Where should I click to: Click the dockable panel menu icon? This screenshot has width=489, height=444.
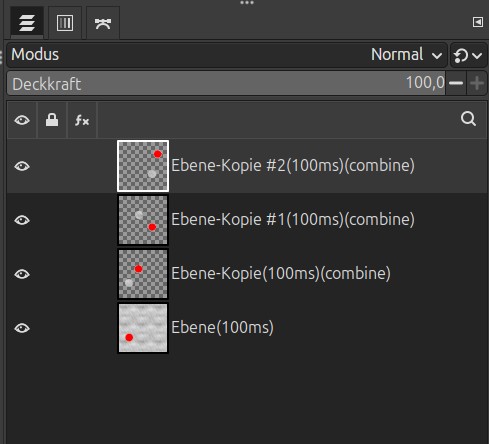pos(478,22)
